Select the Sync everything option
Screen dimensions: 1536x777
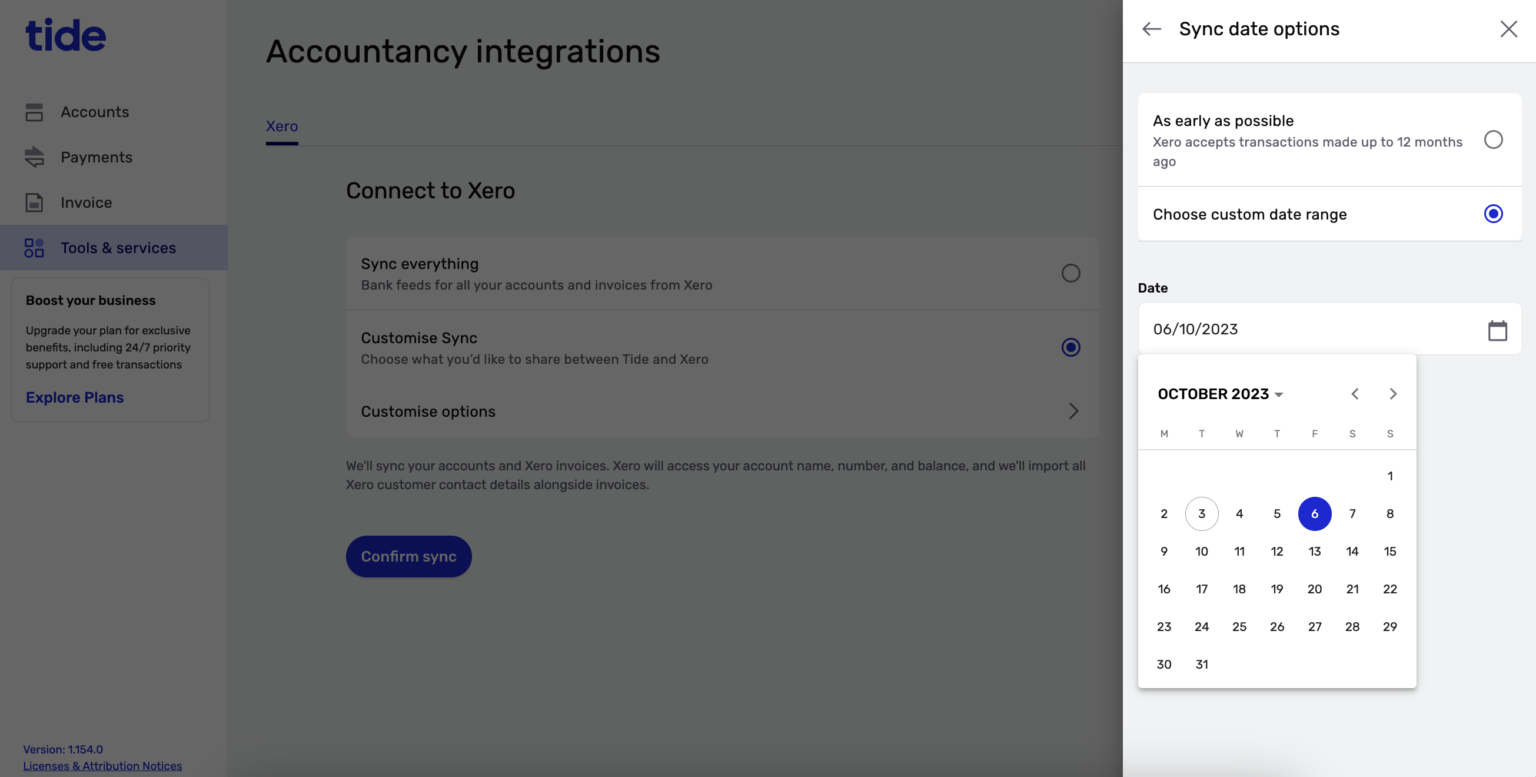point(1070,272)
